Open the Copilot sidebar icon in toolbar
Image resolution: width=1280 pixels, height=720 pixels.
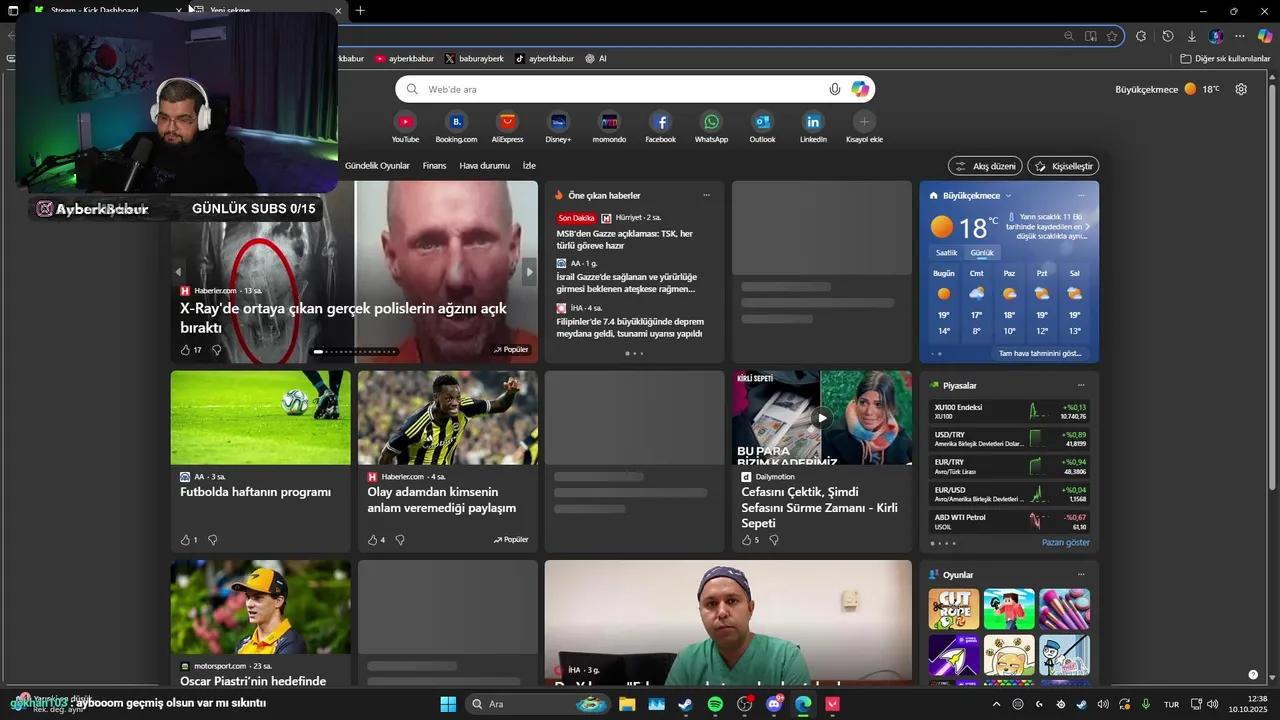tap(1265, 36)
